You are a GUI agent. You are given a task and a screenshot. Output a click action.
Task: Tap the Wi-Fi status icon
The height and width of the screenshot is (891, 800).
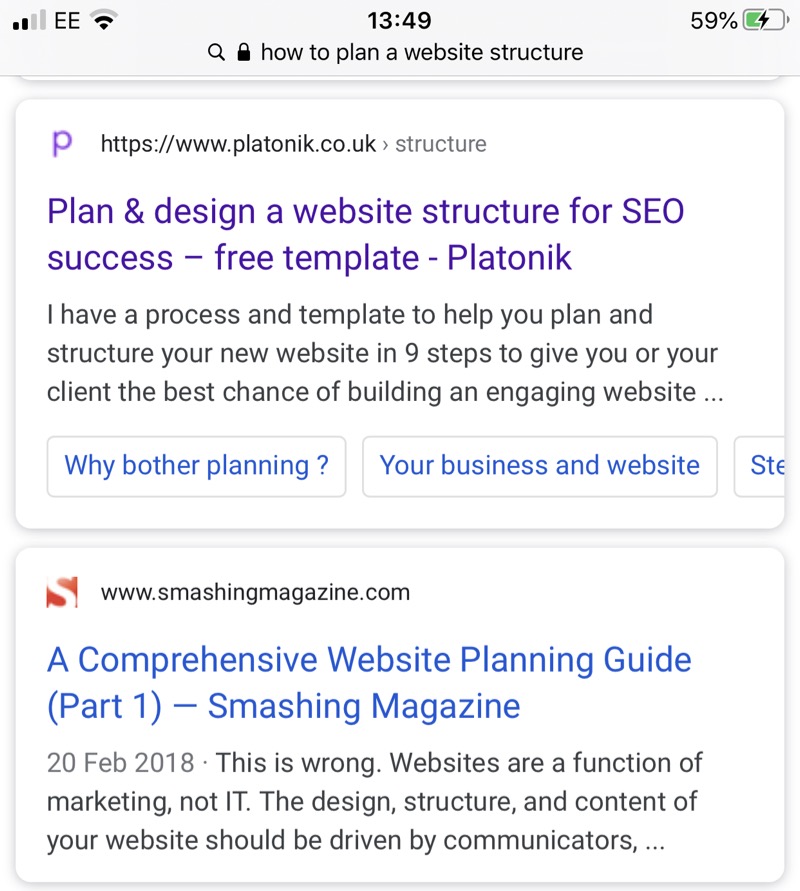coord(103,19)
